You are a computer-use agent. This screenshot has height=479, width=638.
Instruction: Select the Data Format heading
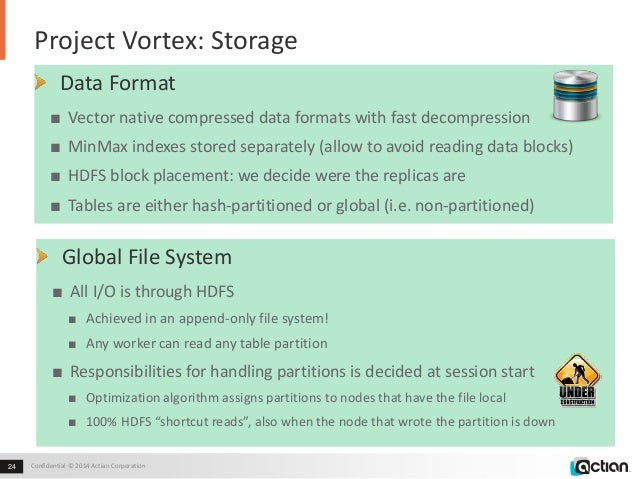click(x=118, y=83)
